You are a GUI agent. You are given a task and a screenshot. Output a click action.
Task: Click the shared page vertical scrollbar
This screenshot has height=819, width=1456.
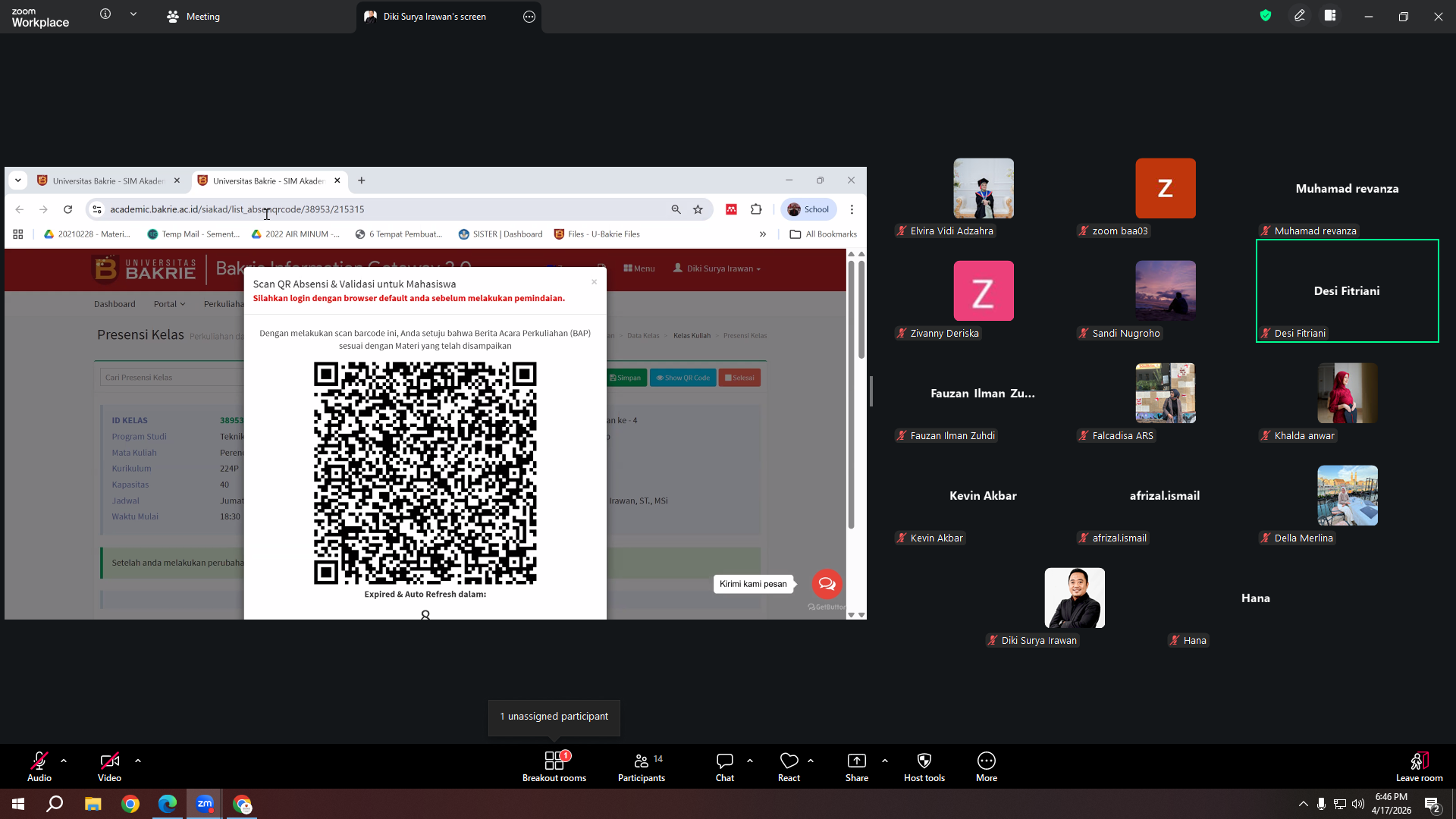[852, 394]
